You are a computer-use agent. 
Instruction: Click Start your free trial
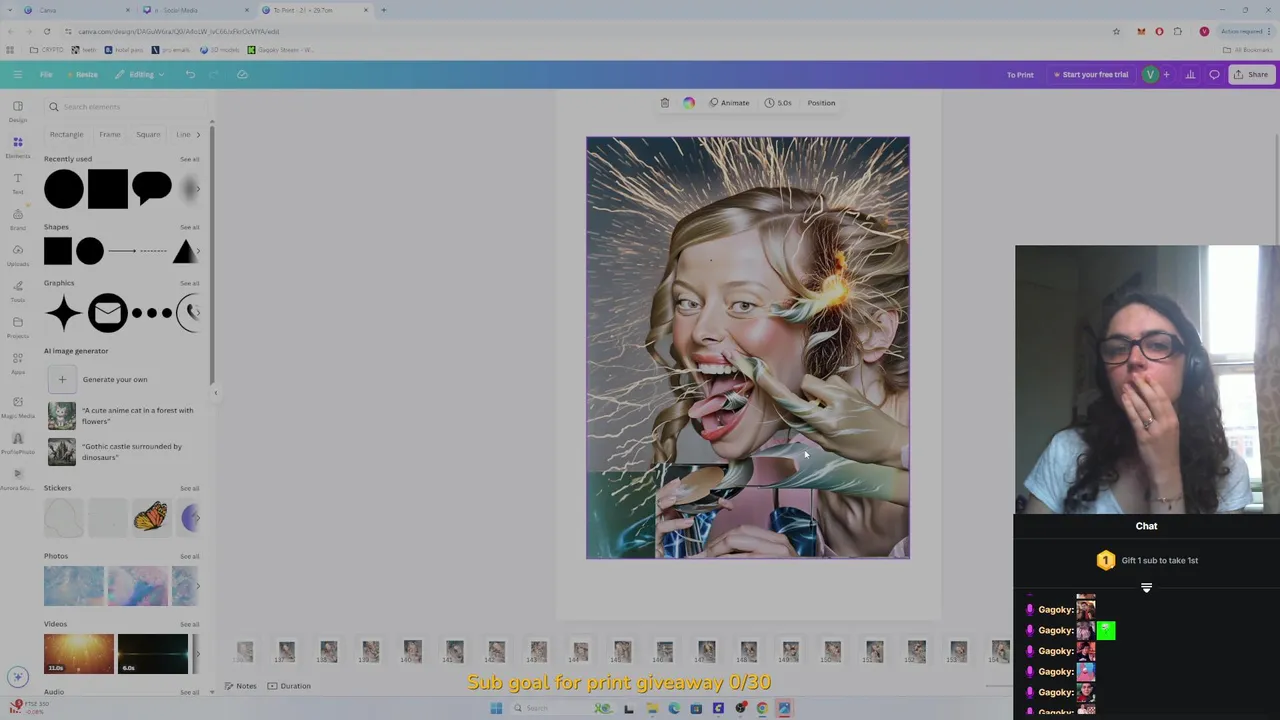click(1090, 74)
